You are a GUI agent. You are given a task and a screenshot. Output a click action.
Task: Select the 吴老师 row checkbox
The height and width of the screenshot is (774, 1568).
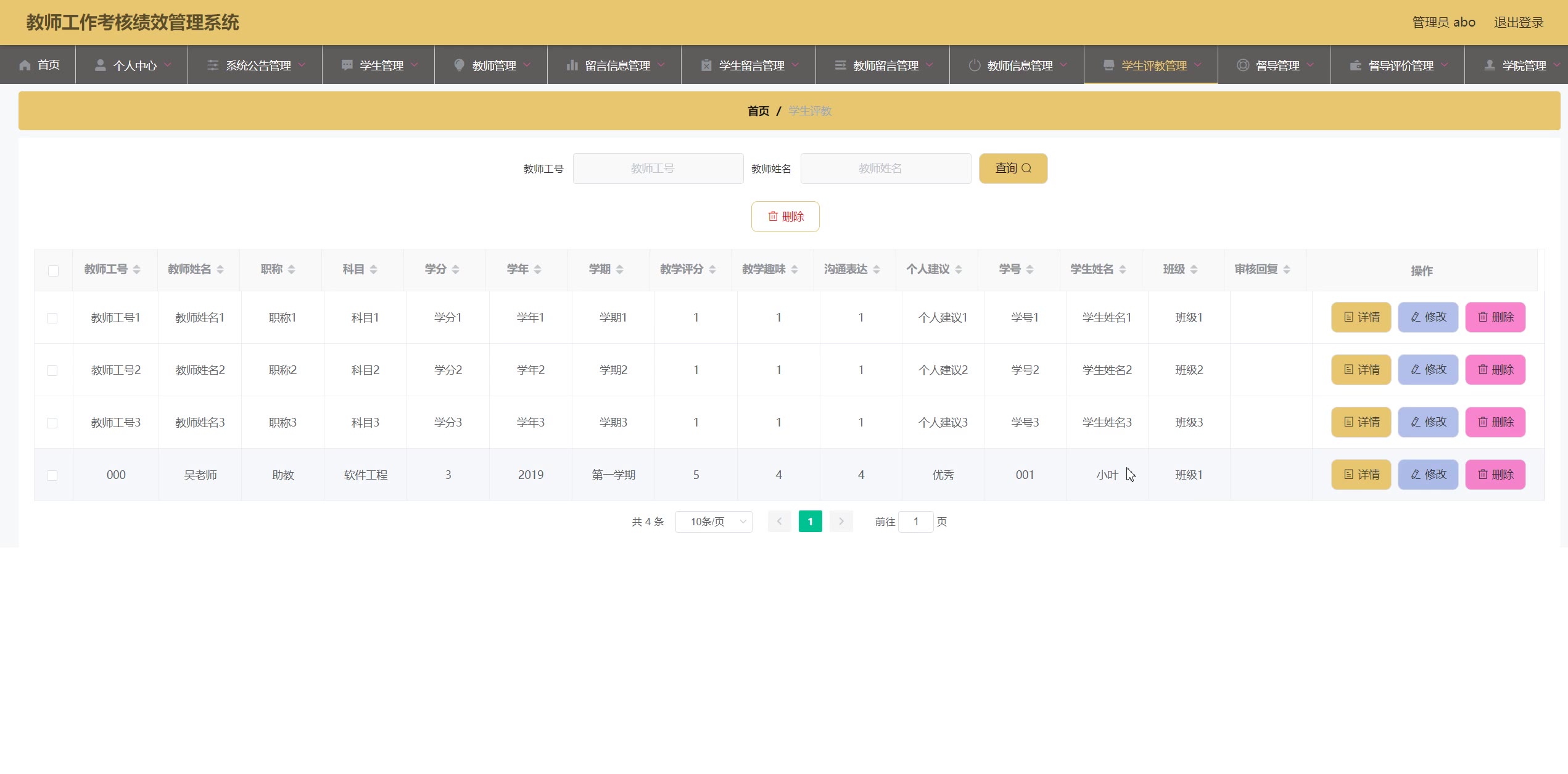pyautogui.click(x=52, y=475)
